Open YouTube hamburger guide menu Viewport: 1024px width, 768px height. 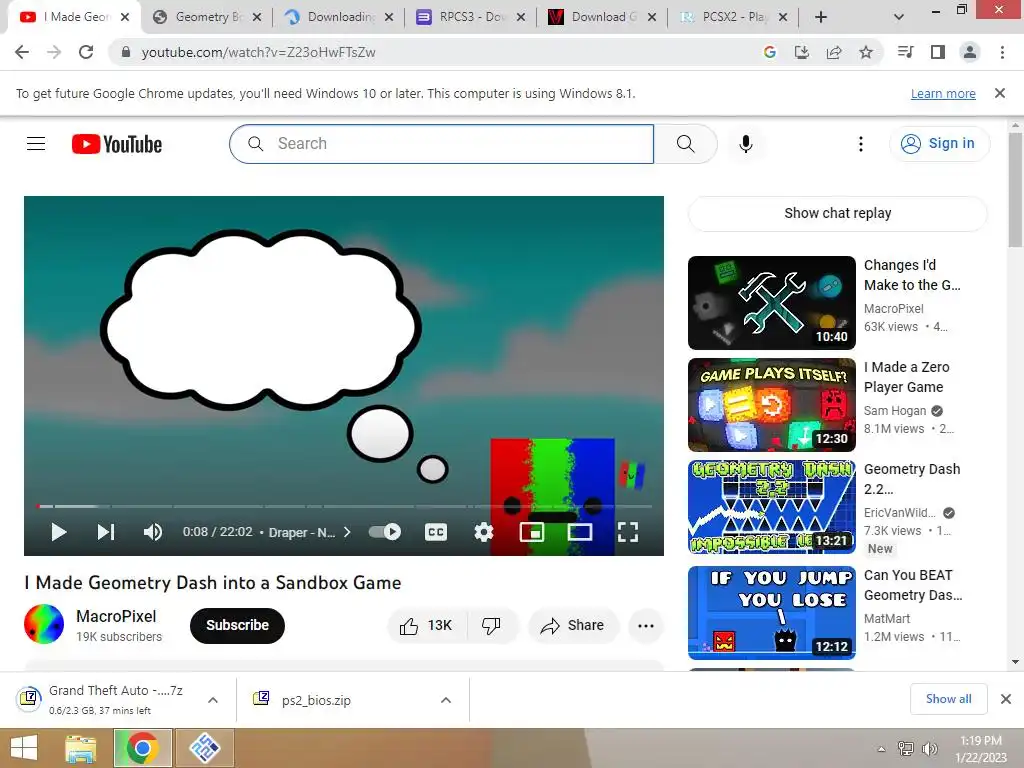[36, 144]
